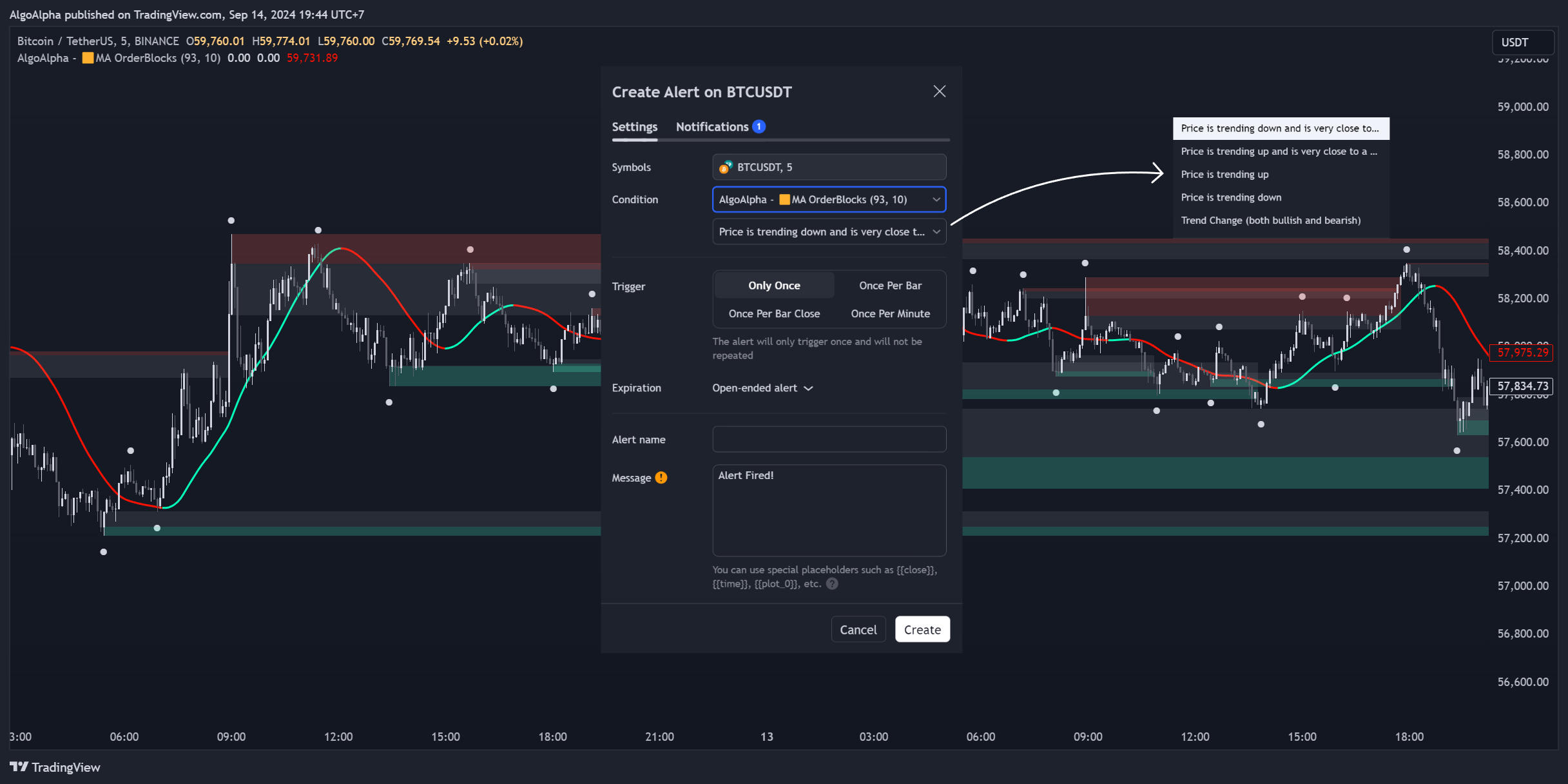Expand the trending-down condition dropdown

point(829,232)
